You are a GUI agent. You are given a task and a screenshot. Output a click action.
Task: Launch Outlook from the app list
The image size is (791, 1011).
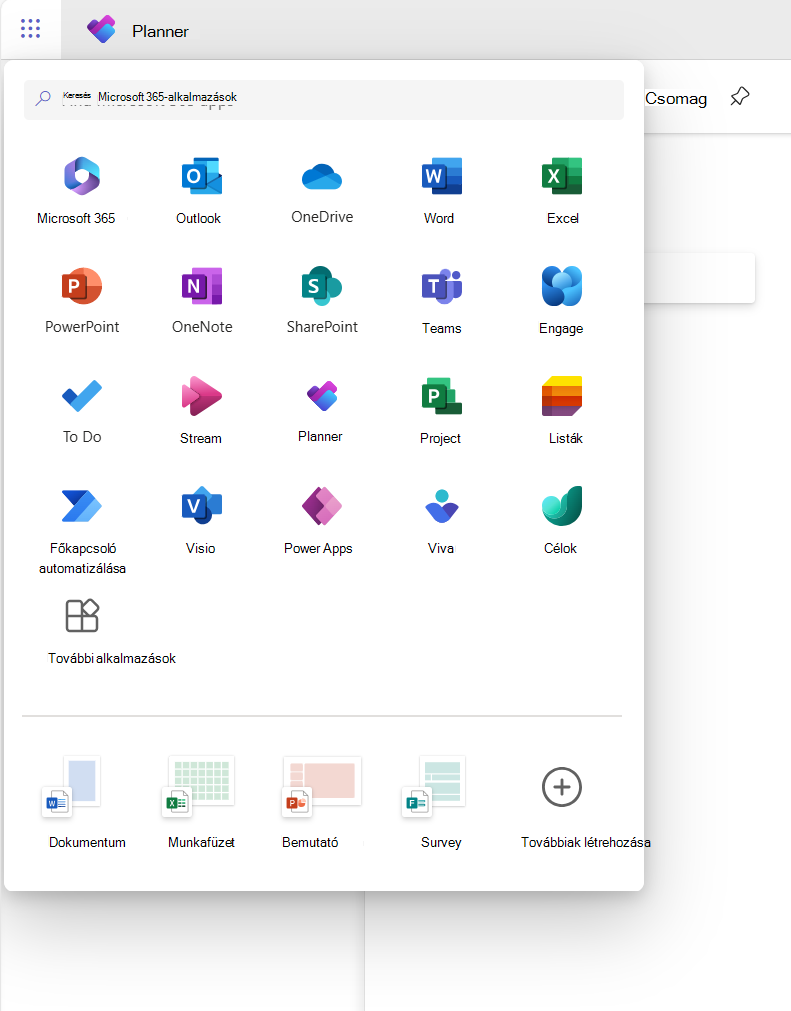(x=200, y=190)
